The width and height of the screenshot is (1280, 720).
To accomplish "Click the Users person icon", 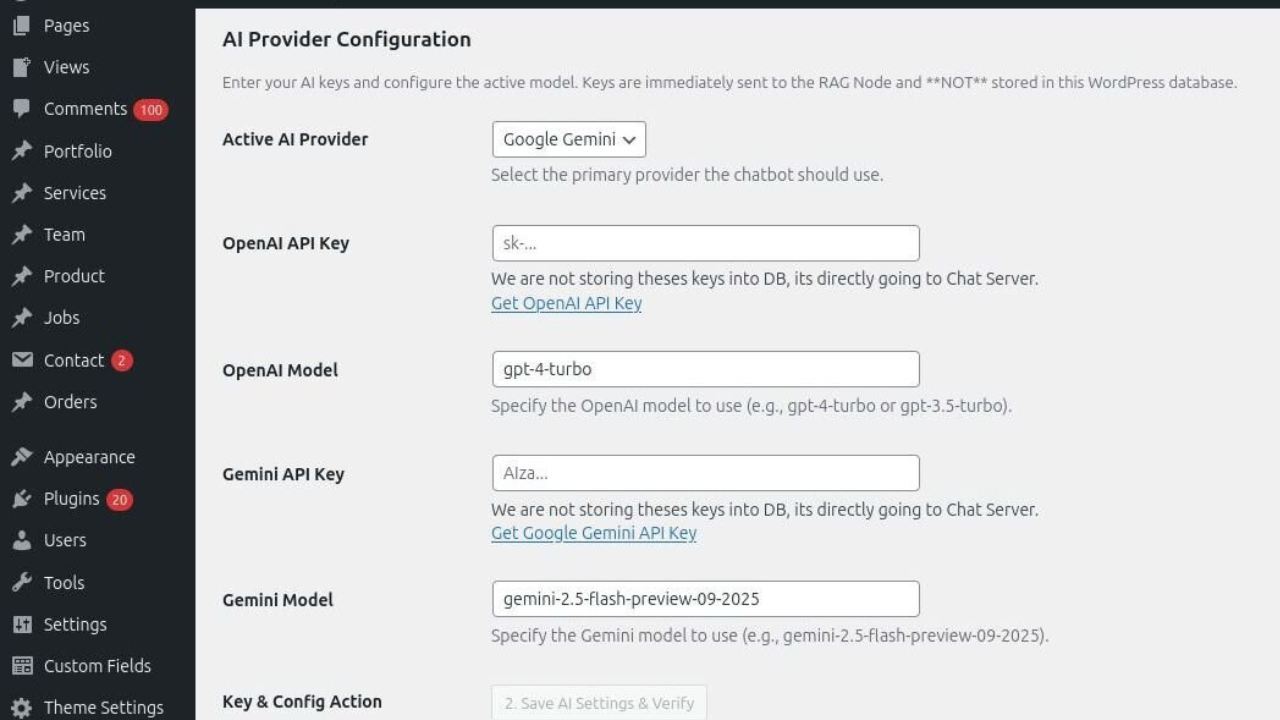I will pos(22,540).
